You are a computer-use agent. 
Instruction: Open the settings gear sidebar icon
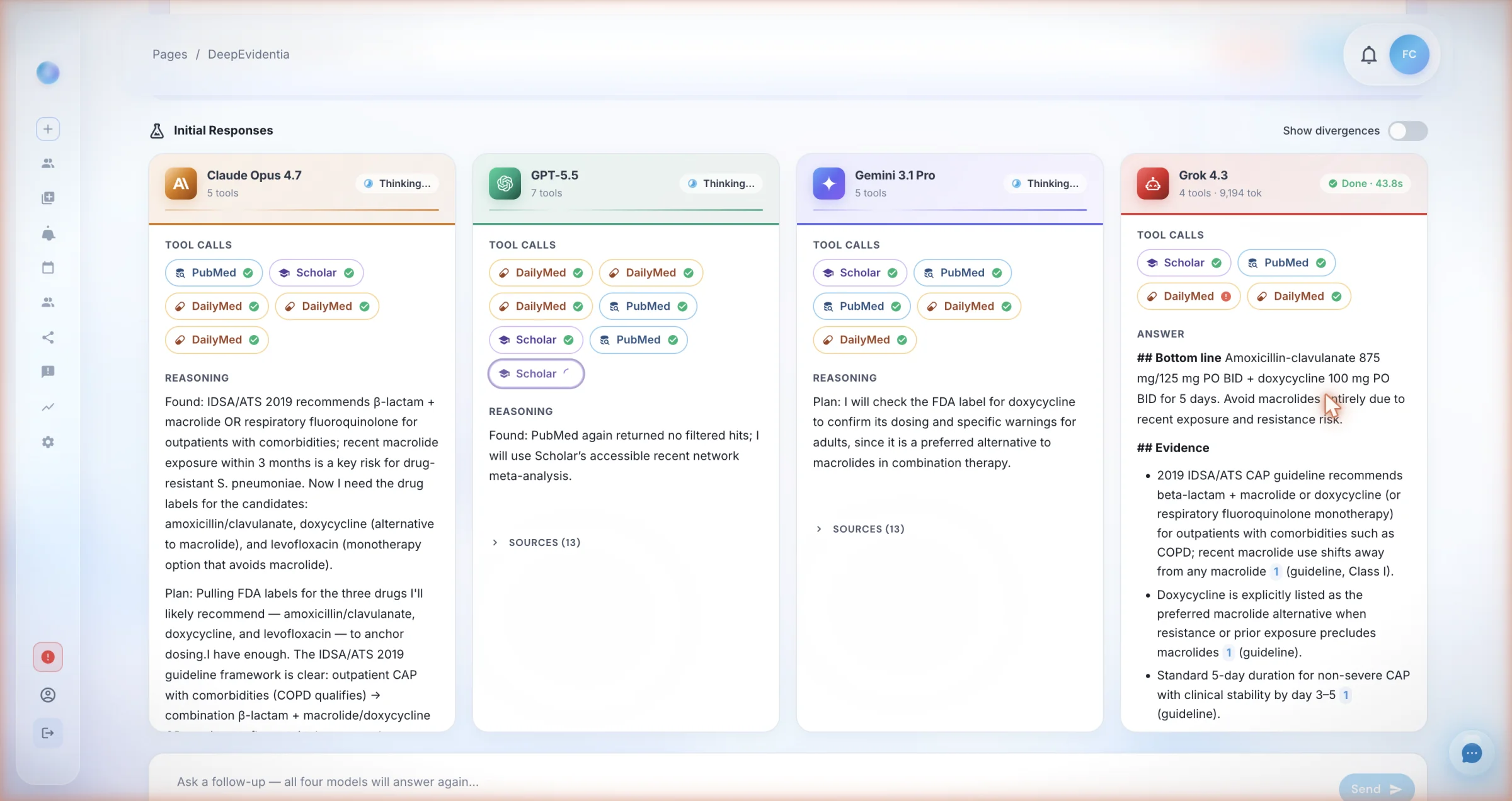pos(48,442)
